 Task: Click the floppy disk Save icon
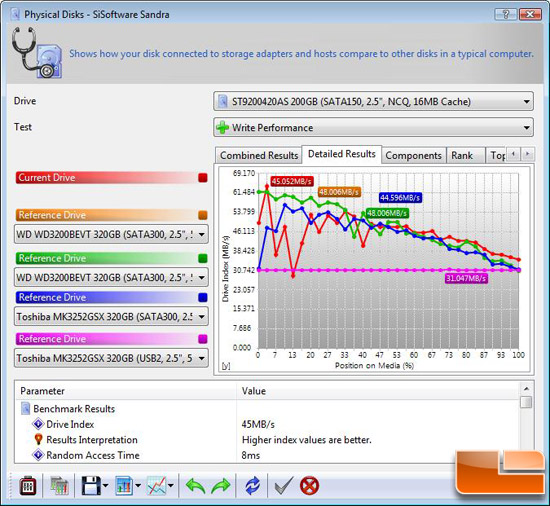click(x=91, y=486)
